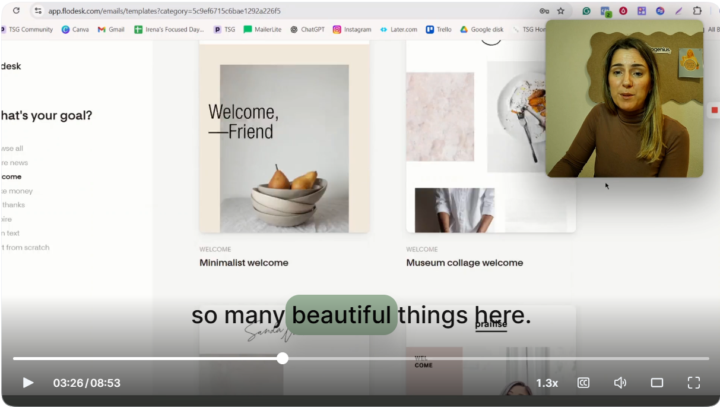720x407 pixels.
Task: Open the browser extensions puzzle icon
Action: [x=697, y=11]
